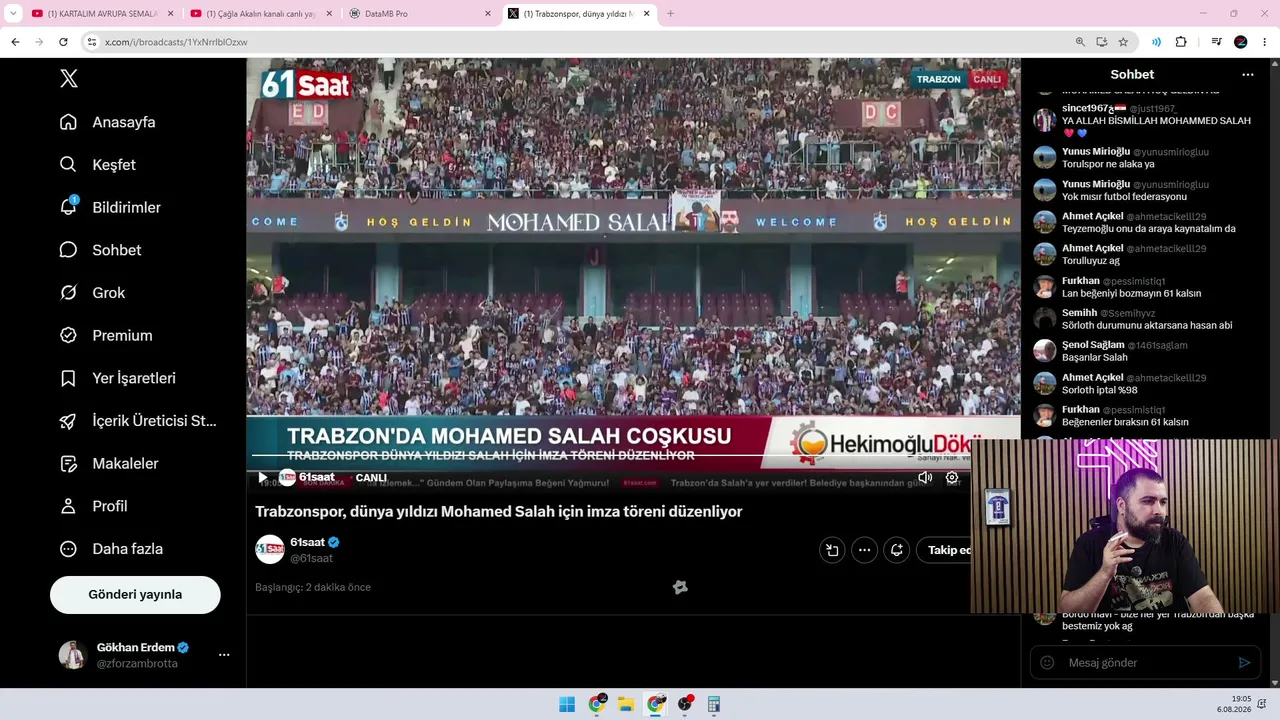Open File Explorer from the taskbar
The height and width of the screenshot is (720, 1280).
point(626,704)
